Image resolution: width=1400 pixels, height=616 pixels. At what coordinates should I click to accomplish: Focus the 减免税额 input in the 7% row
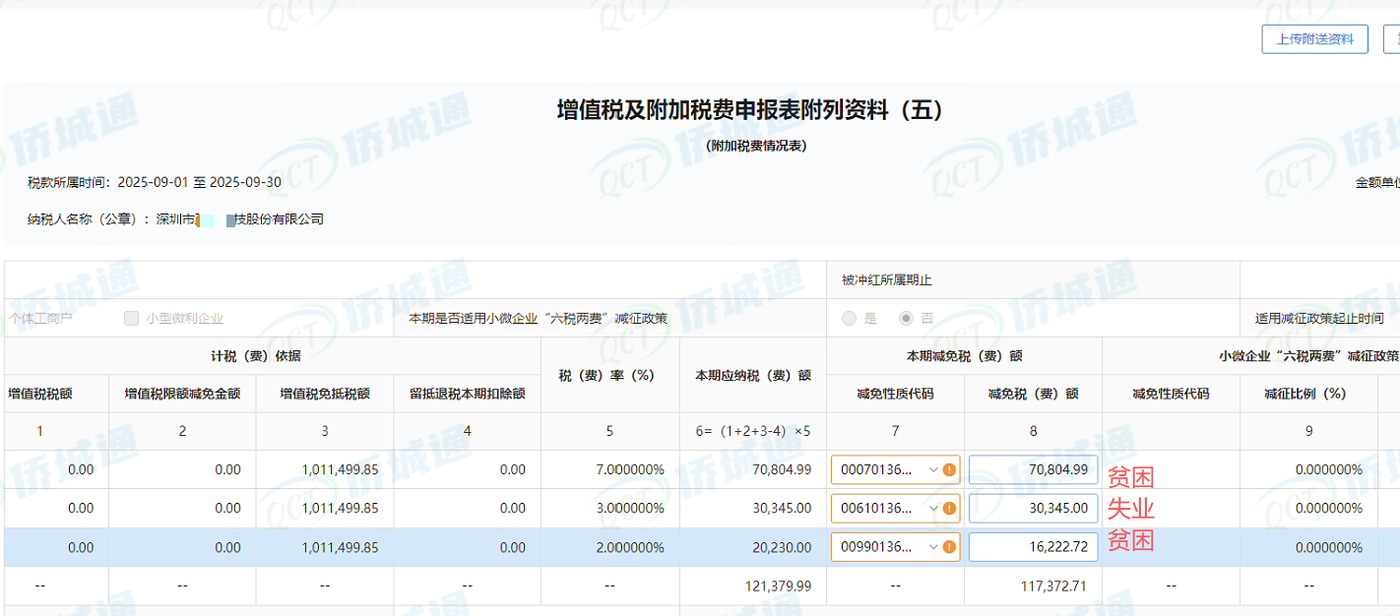tap(1033, 470)
